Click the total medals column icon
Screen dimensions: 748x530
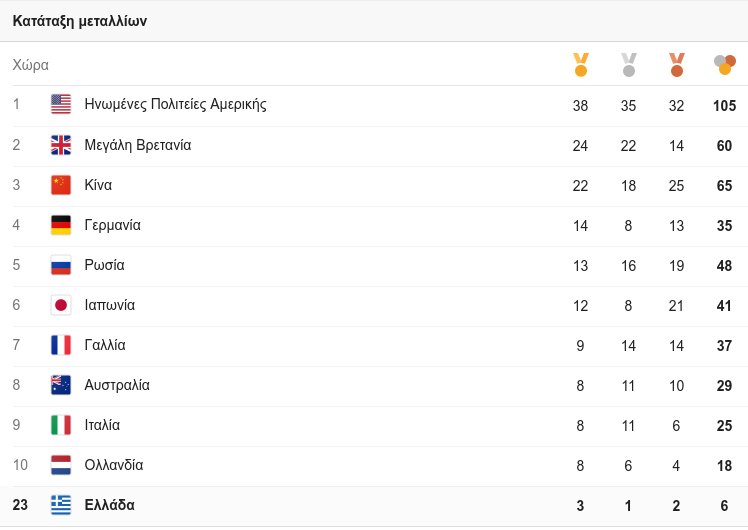[725, 65]
